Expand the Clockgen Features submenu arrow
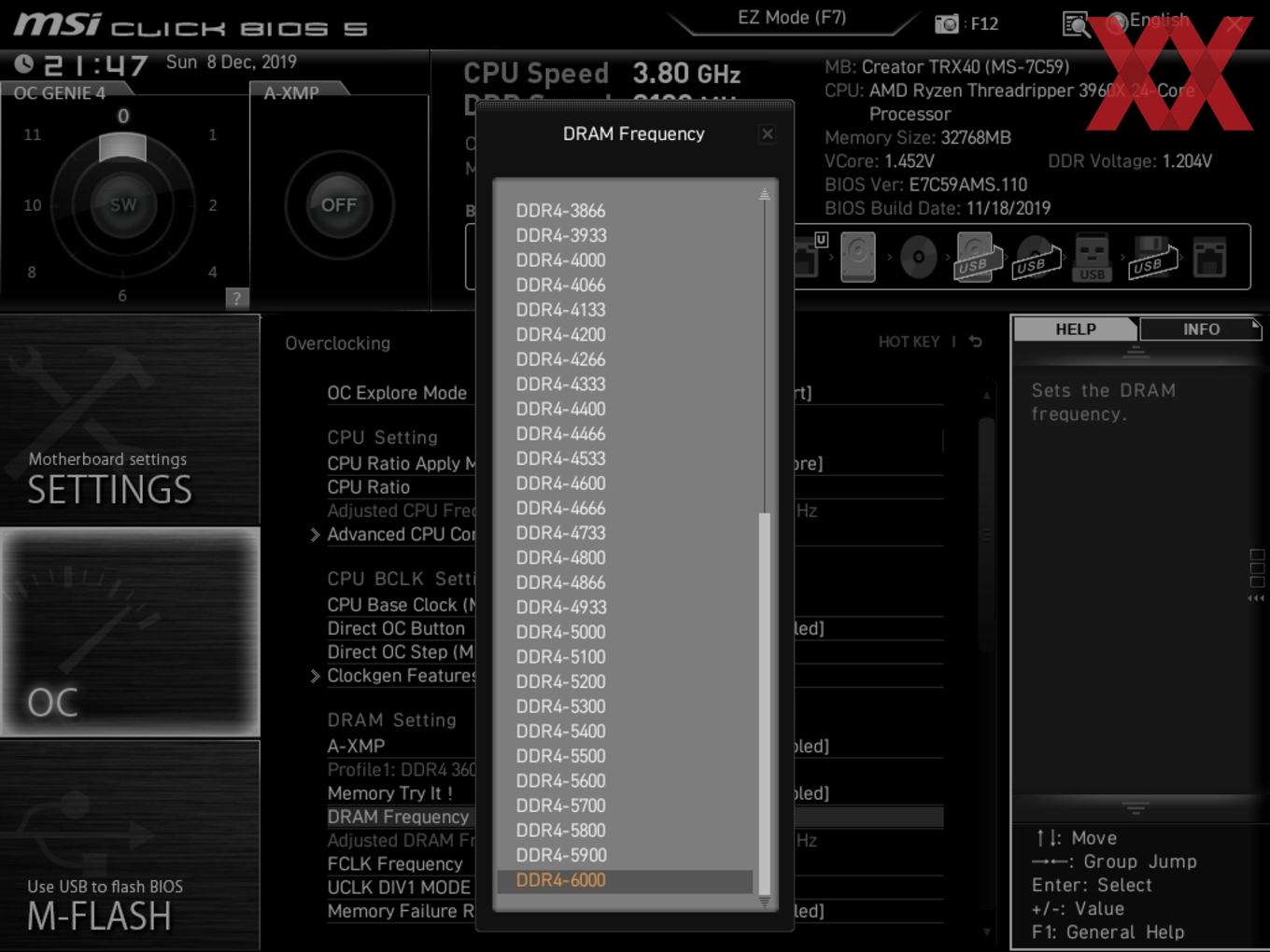 click(x=315, y=676)
